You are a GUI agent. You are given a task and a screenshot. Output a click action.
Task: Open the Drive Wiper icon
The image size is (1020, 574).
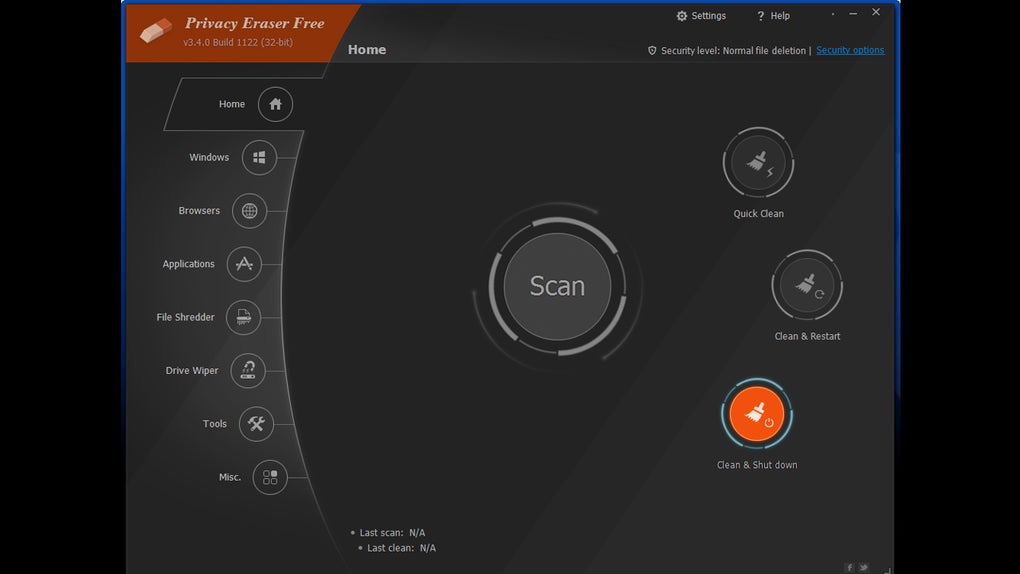point(248,370)
